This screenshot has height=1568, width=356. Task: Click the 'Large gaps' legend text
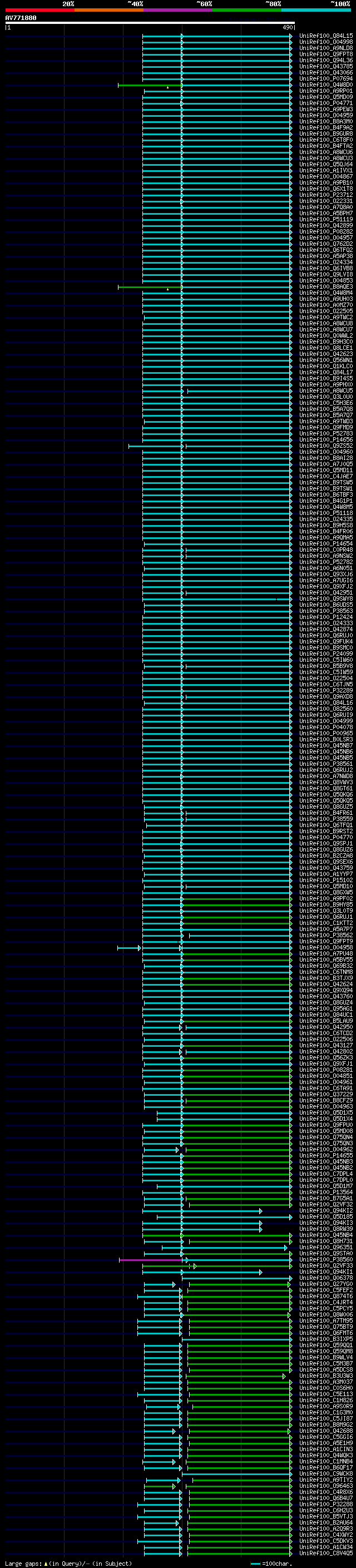23,1564
